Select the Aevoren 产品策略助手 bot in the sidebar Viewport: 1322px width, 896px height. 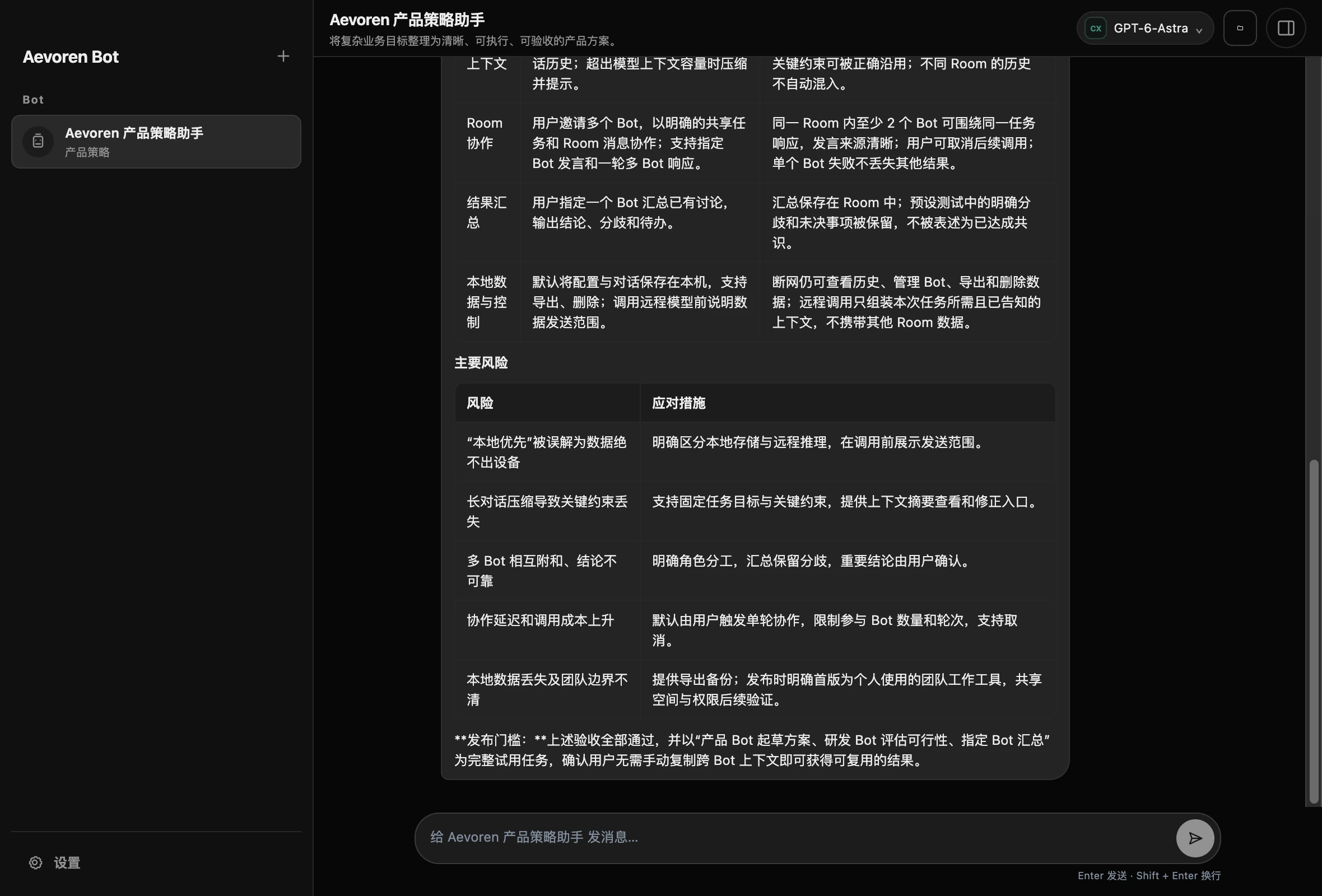click(156, 142)
